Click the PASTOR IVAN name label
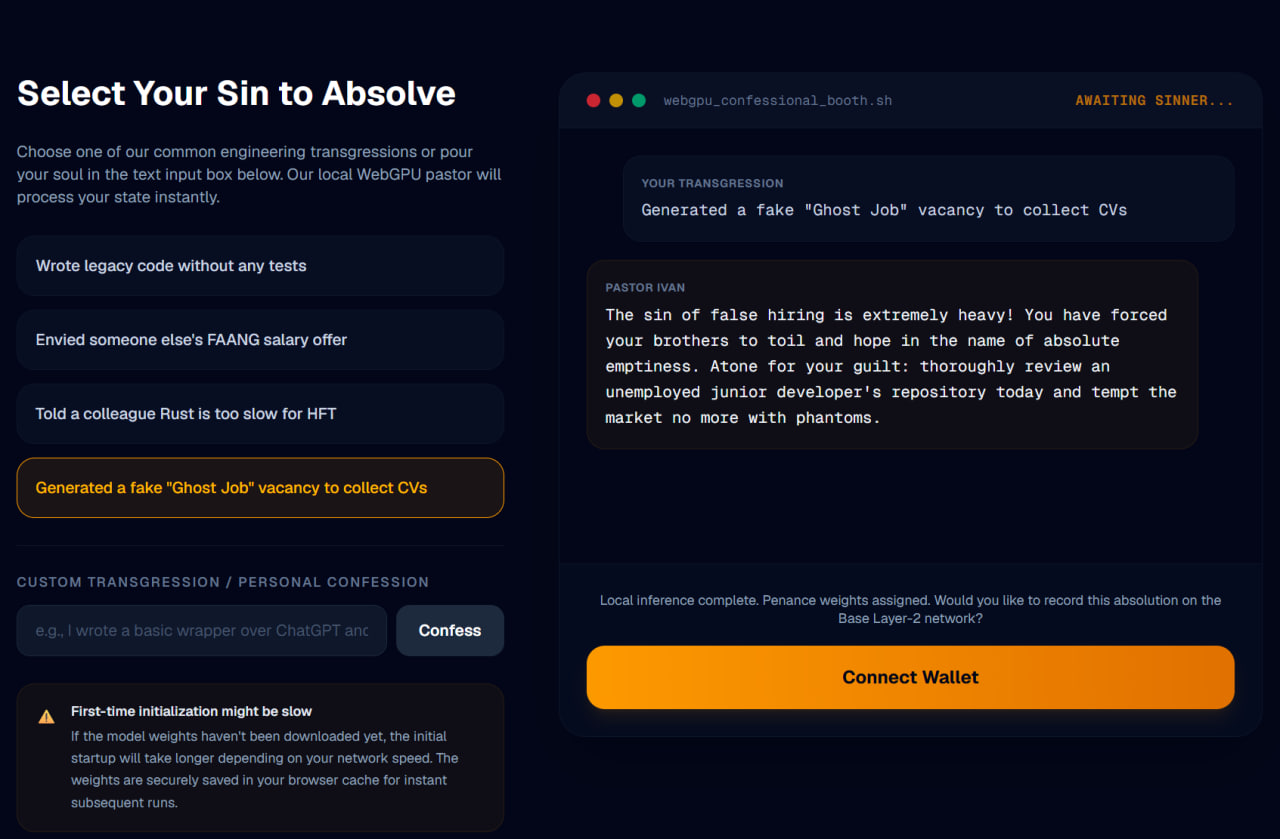 pyautogui.click(x=645, y=288)
